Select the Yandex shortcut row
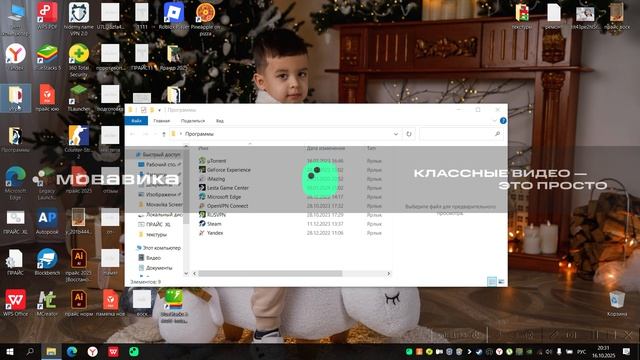This screenshot has height=360, width=640. click(291, 233)
